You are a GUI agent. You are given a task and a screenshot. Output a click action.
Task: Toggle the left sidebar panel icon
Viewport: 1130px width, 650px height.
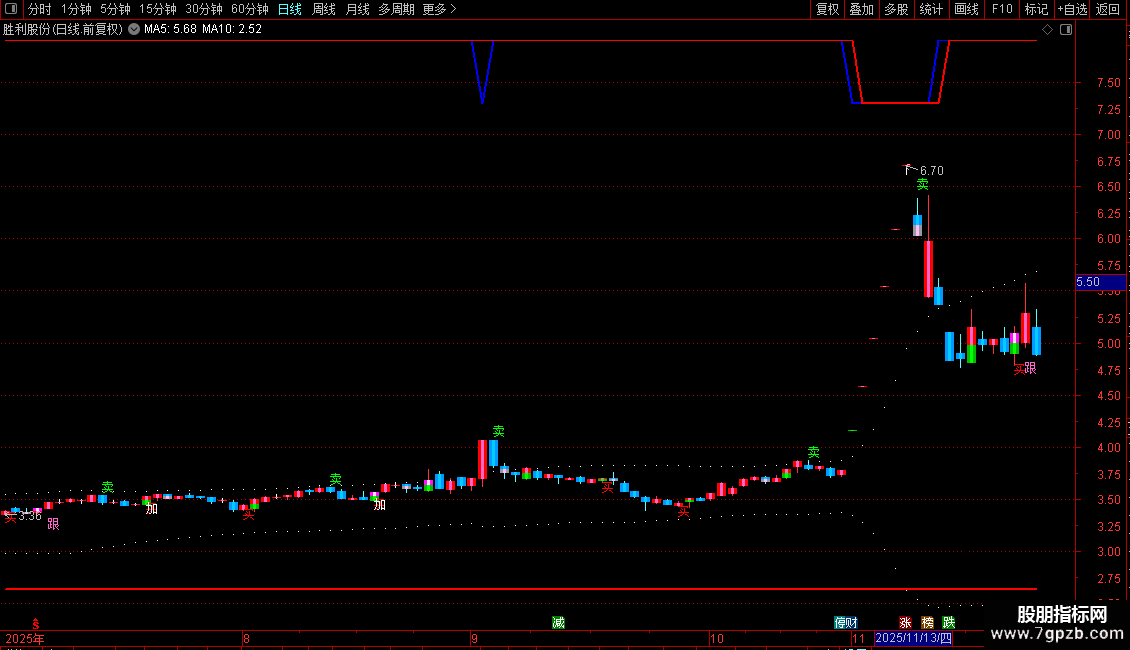point(11,9)
